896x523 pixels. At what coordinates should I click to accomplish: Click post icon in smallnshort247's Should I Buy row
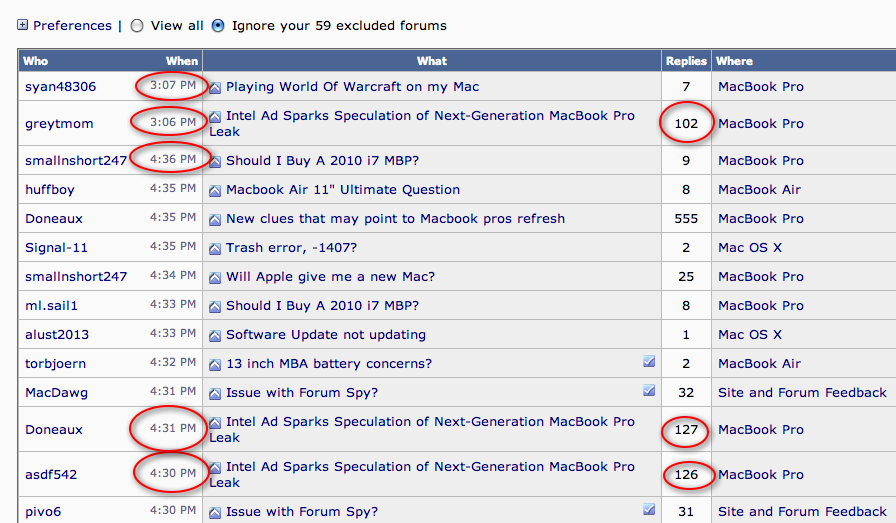pyautogui.click(x=215, y=162)
